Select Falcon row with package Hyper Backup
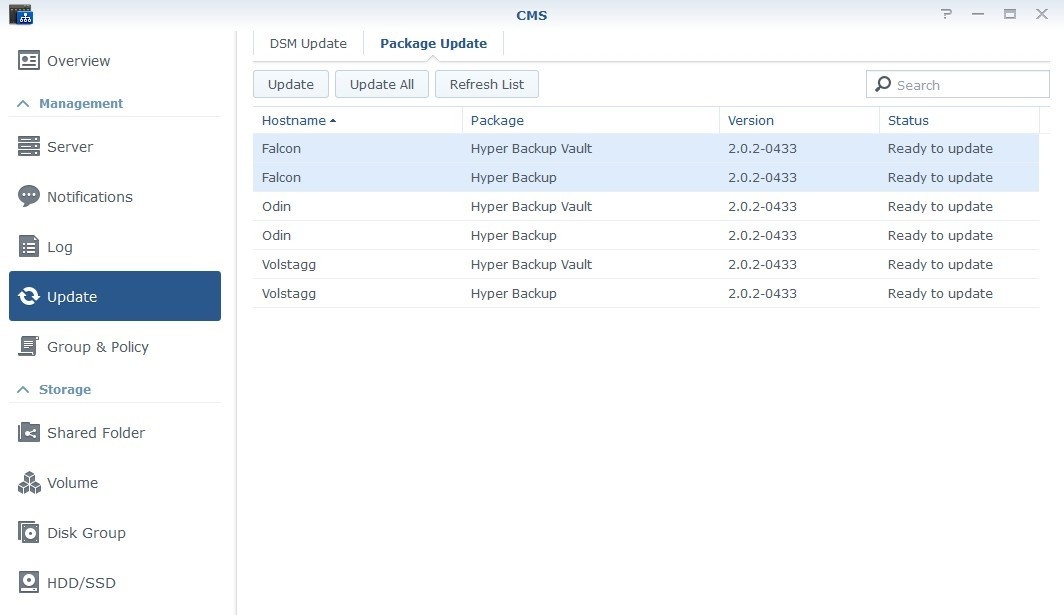The width and height of the screenshot is (1064, 615). (x=646, y=177)
